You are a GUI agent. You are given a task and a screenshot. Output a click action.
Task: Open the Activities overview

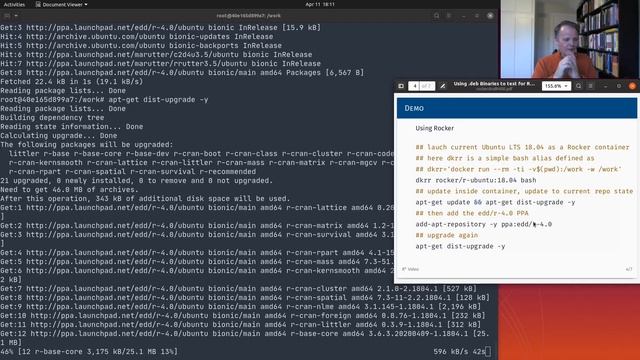coord(14,4)
